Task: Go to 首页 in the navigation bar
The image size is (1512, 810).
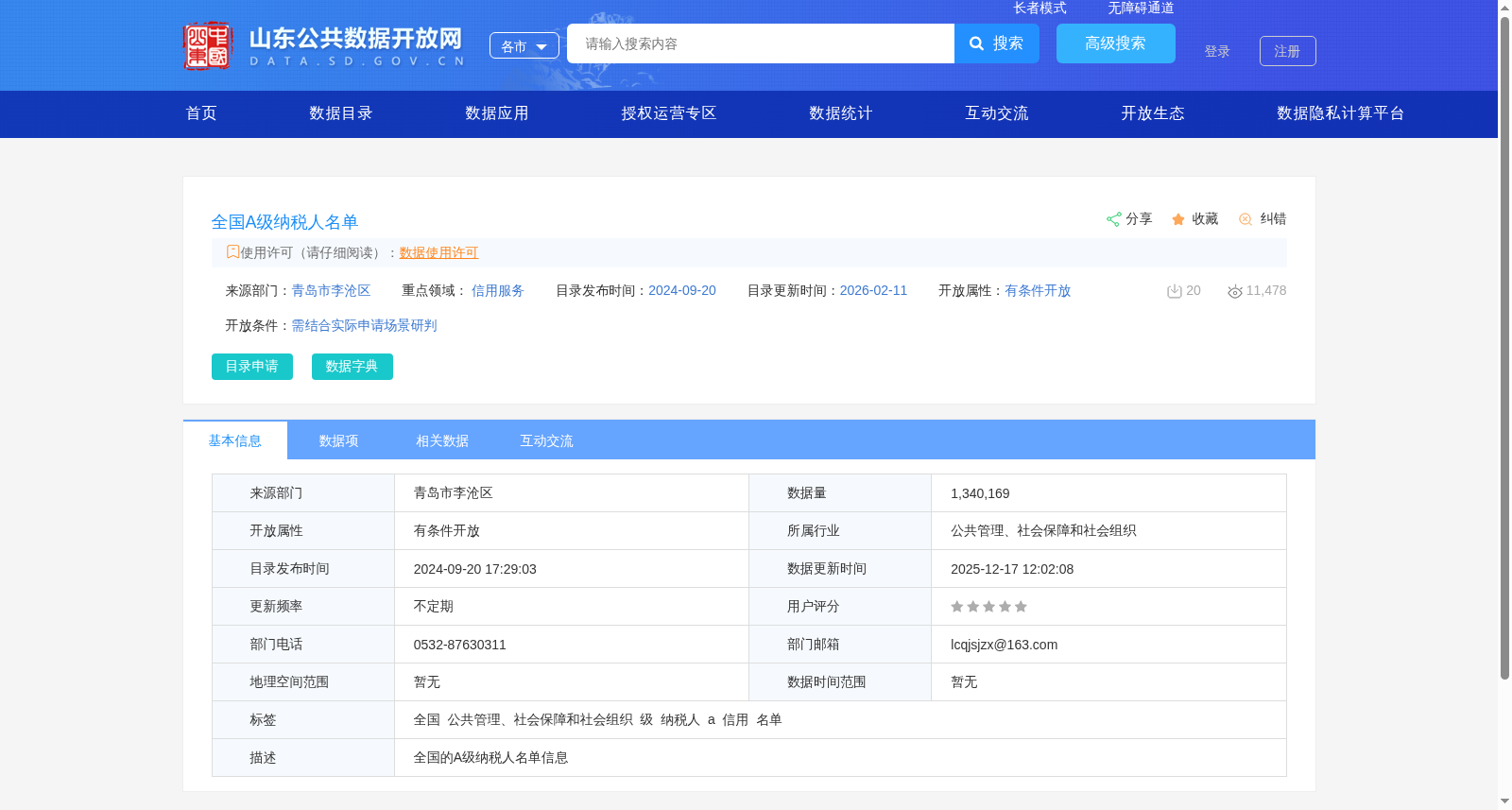Action: [x=201, y=113]
